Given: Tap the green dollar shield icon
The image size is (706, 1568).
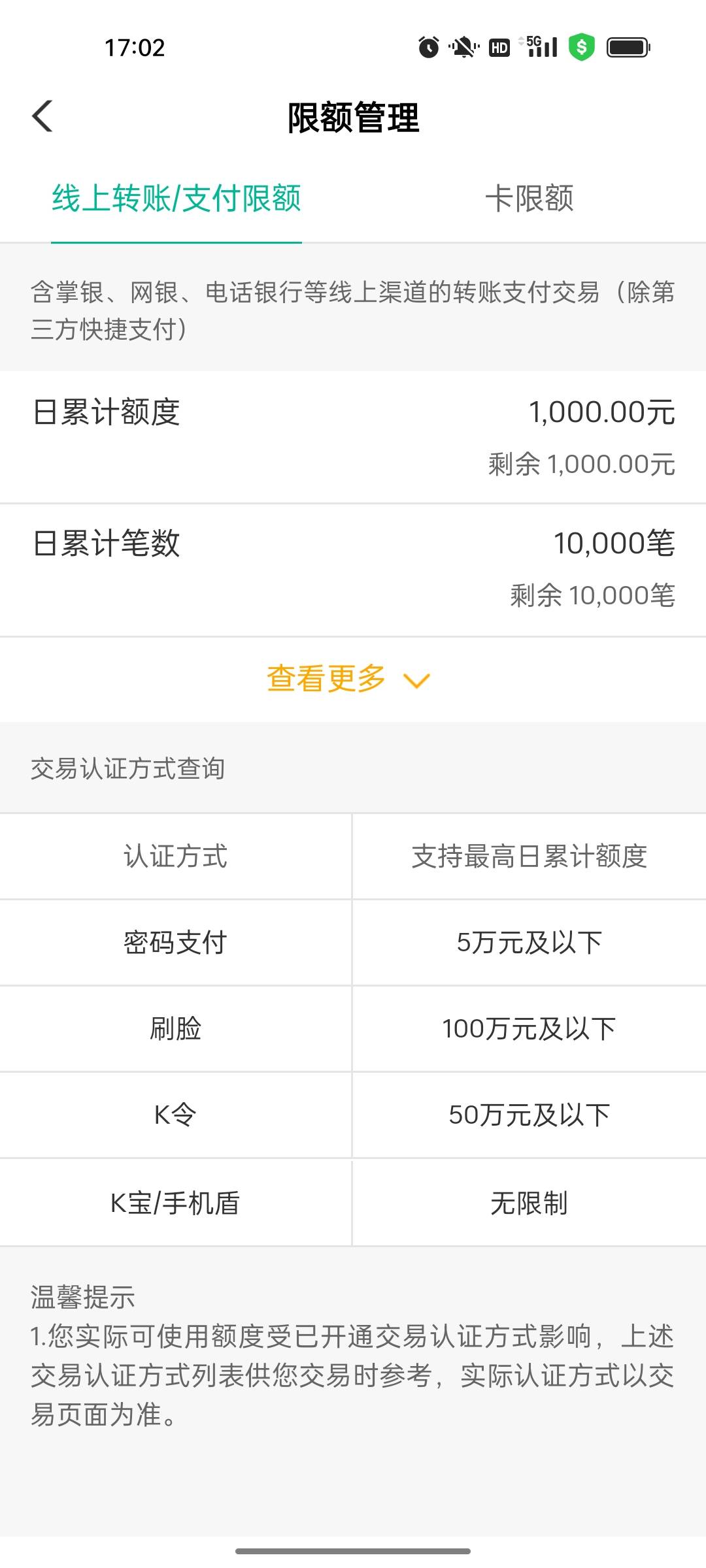Looking at the screenshot, I should (x=581, y=47).
